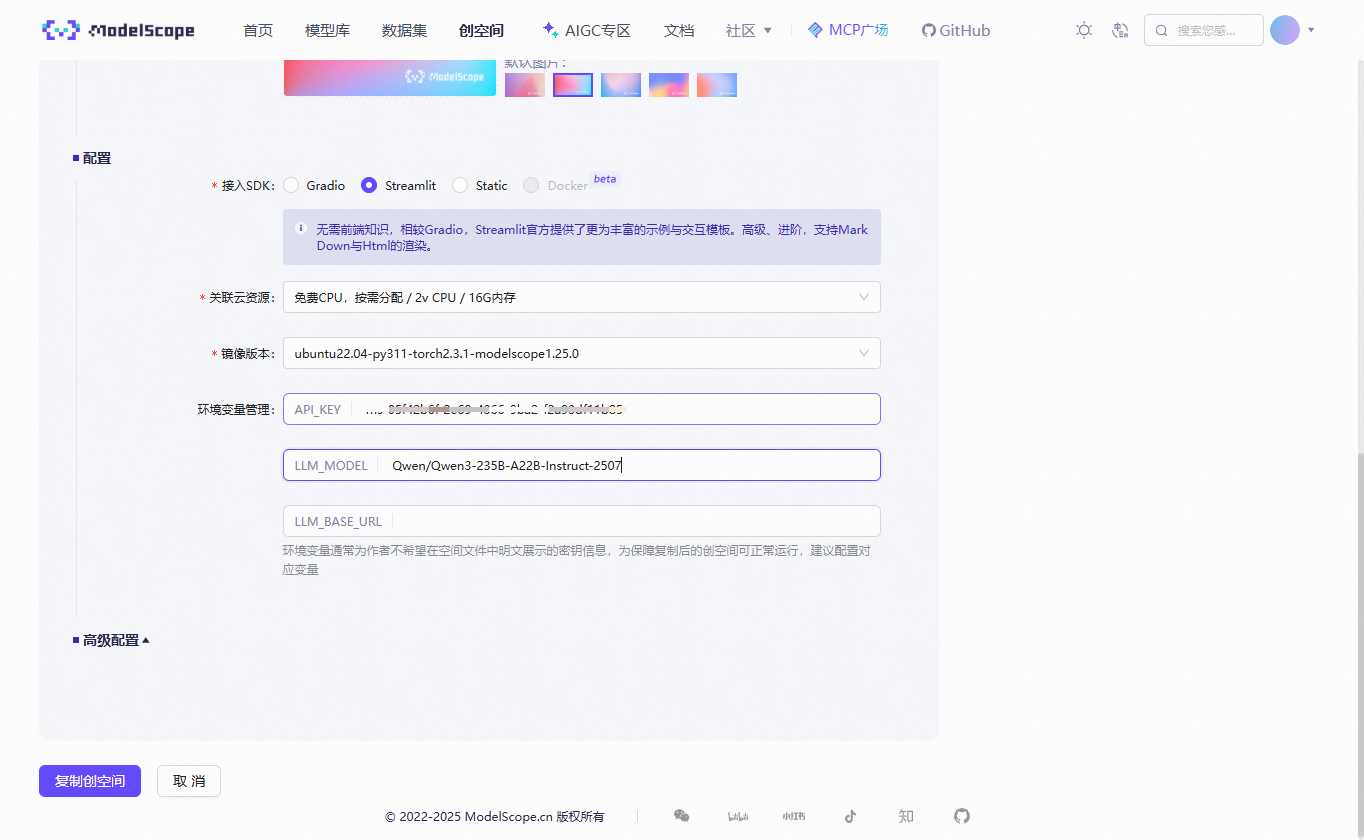Click the bilibili icon in the footer
The width and height of the screenshot is (1364, 840).
click(x=738, y=816)
